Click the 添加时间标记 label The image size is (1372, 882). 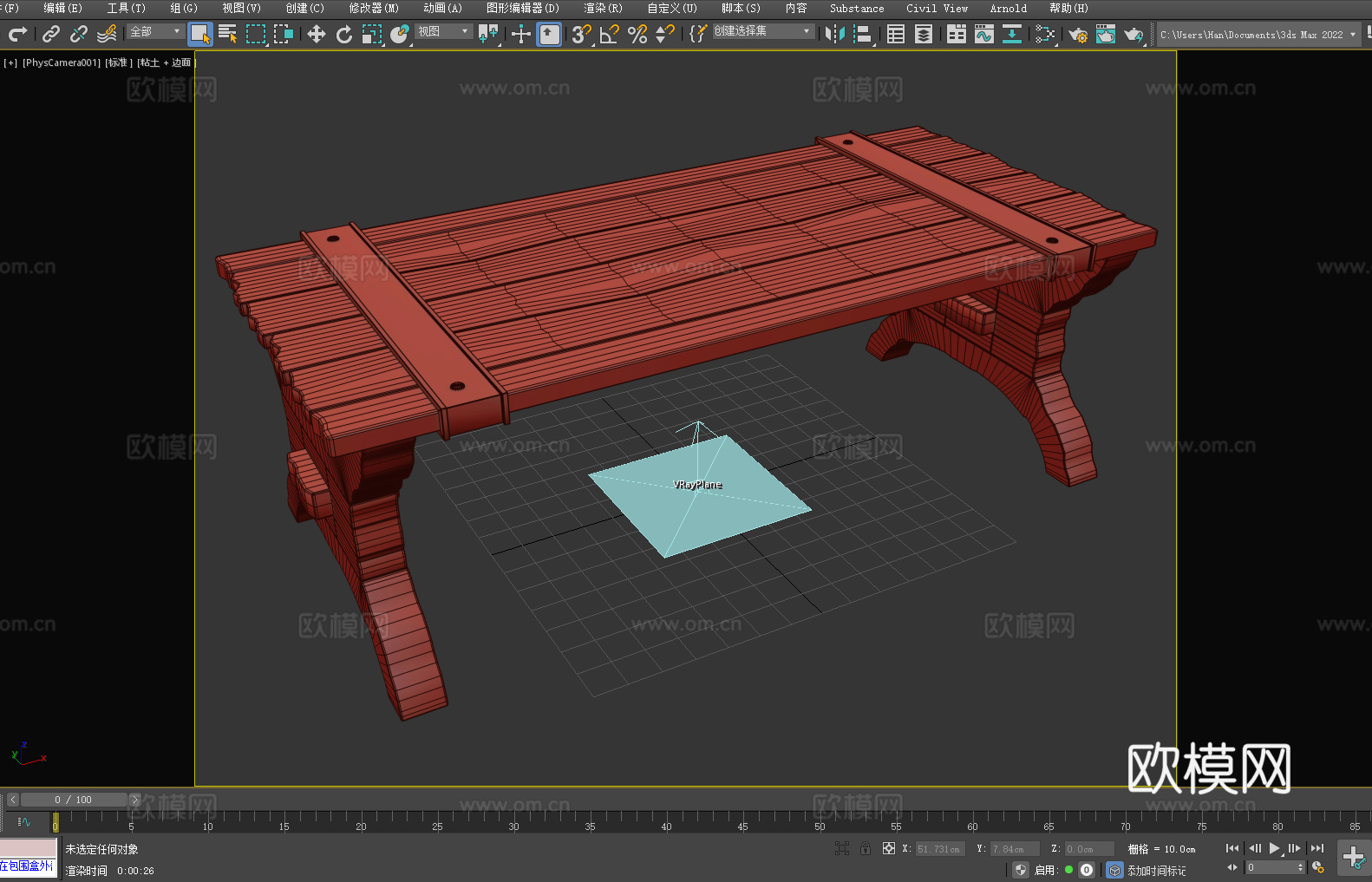(x=1157, y=870)
